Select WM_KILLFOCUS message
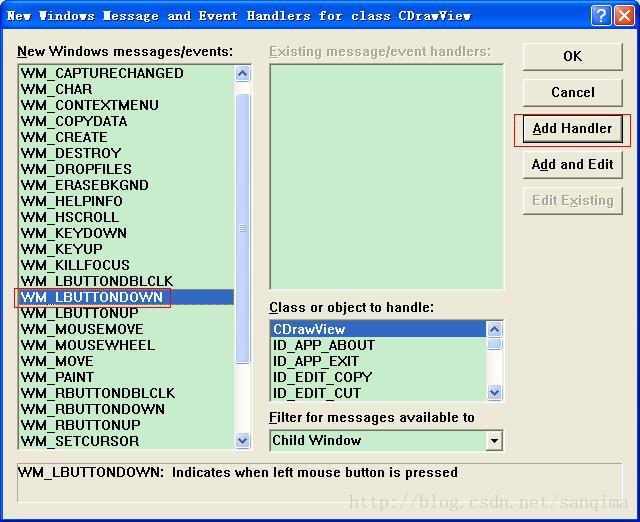 coord(127,265)
